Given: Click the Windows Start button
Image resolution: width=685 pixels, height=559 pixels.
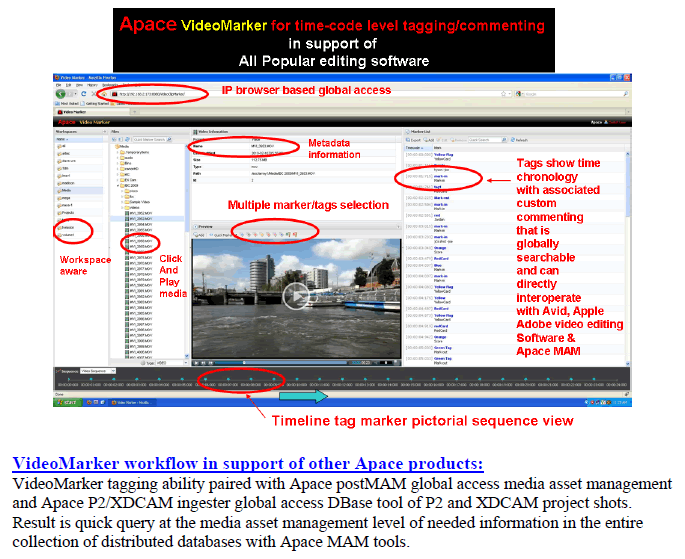Looking at the screenshot, I should pos(68,402).
